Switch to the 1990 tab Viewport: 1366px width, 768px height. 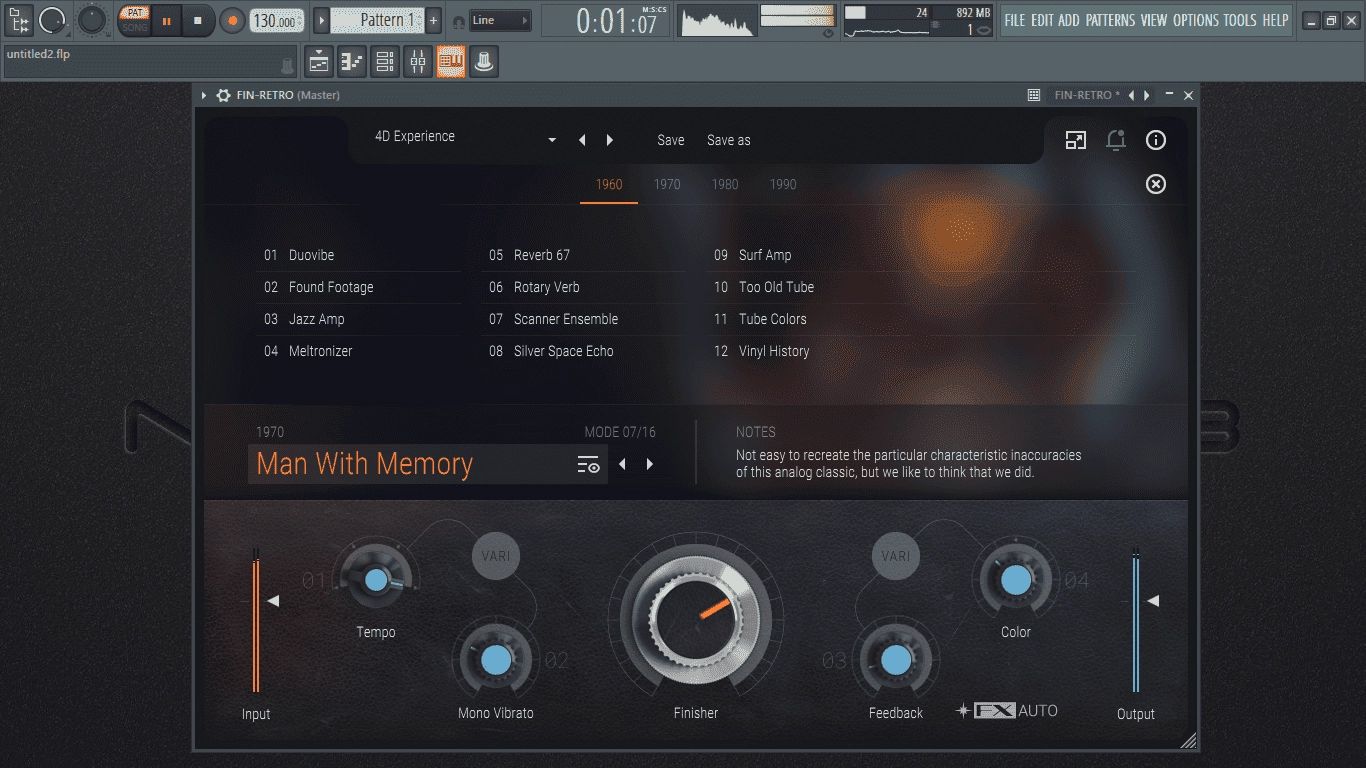click(783, 184)
